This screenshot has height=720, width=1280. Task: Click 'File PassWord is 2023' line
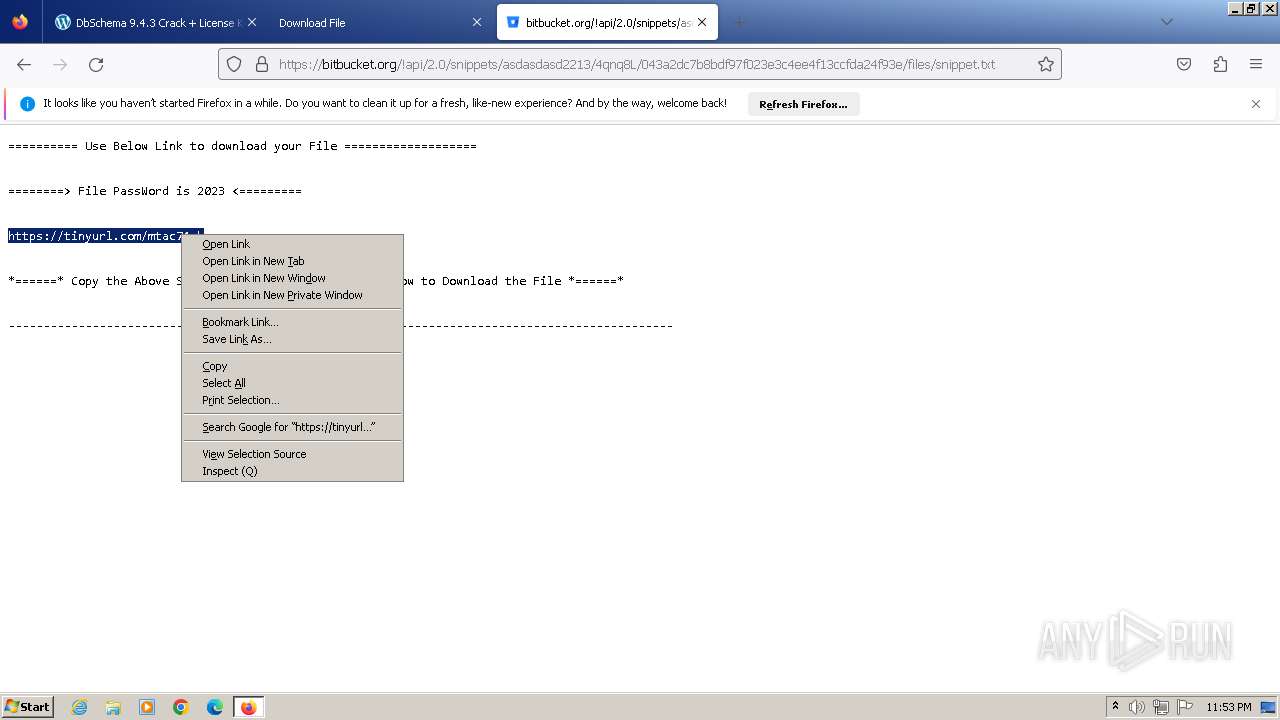click(x=155, y=191)
